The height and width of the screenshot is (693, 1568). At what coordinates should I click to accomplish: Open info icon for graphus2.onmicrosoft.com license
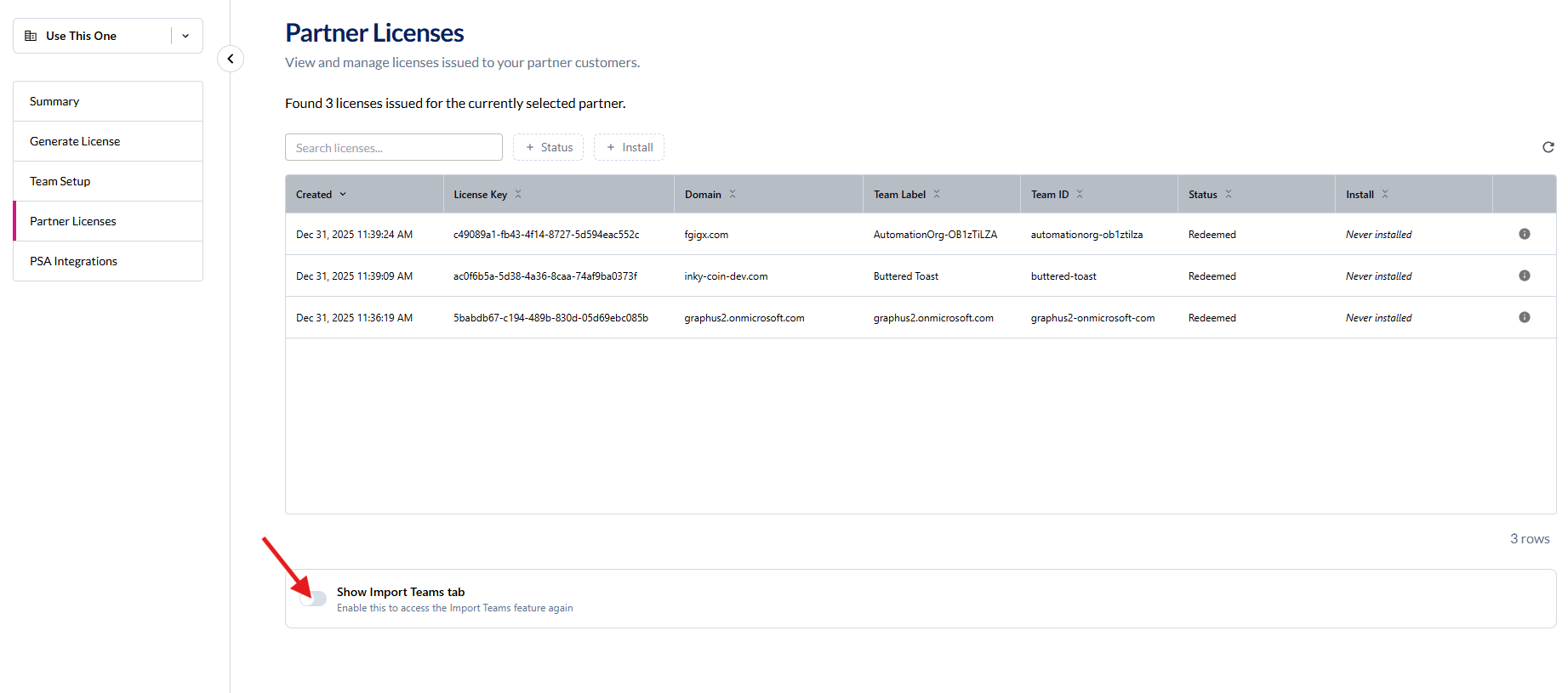coord(1524,317)
